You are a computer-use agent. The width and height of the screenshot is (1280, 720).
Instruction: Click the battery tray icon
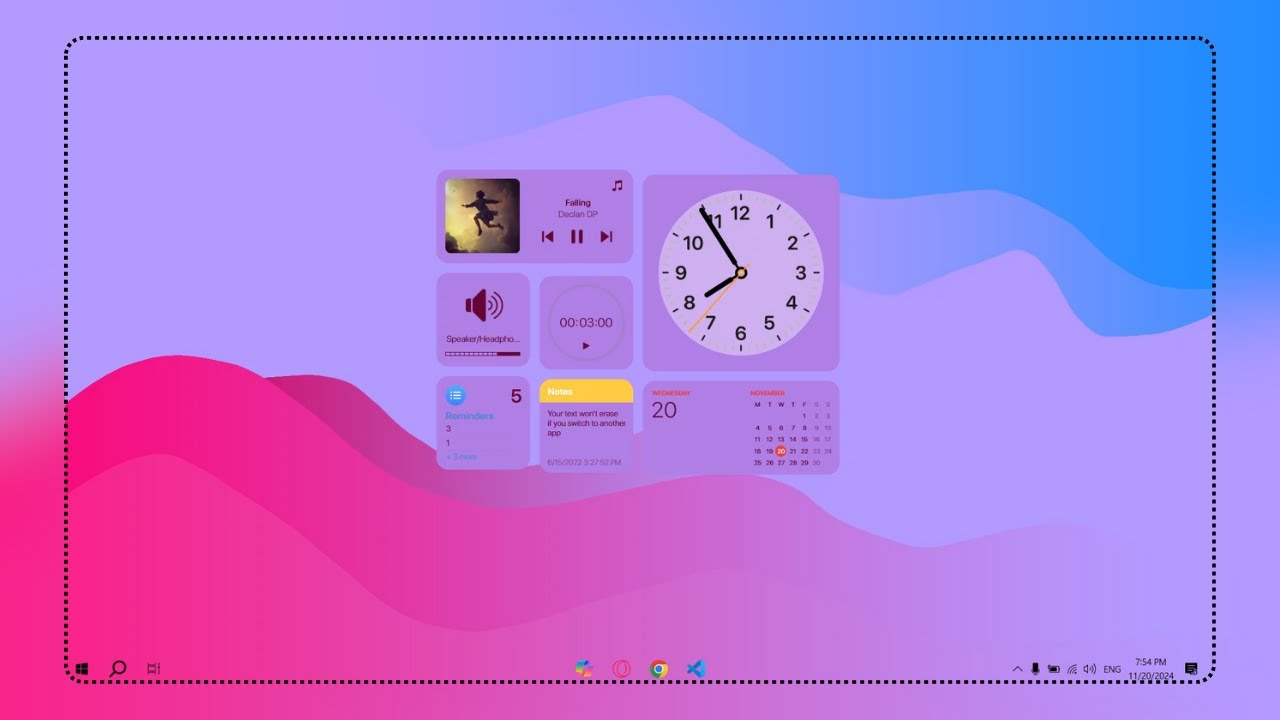tap(1053, 668)
